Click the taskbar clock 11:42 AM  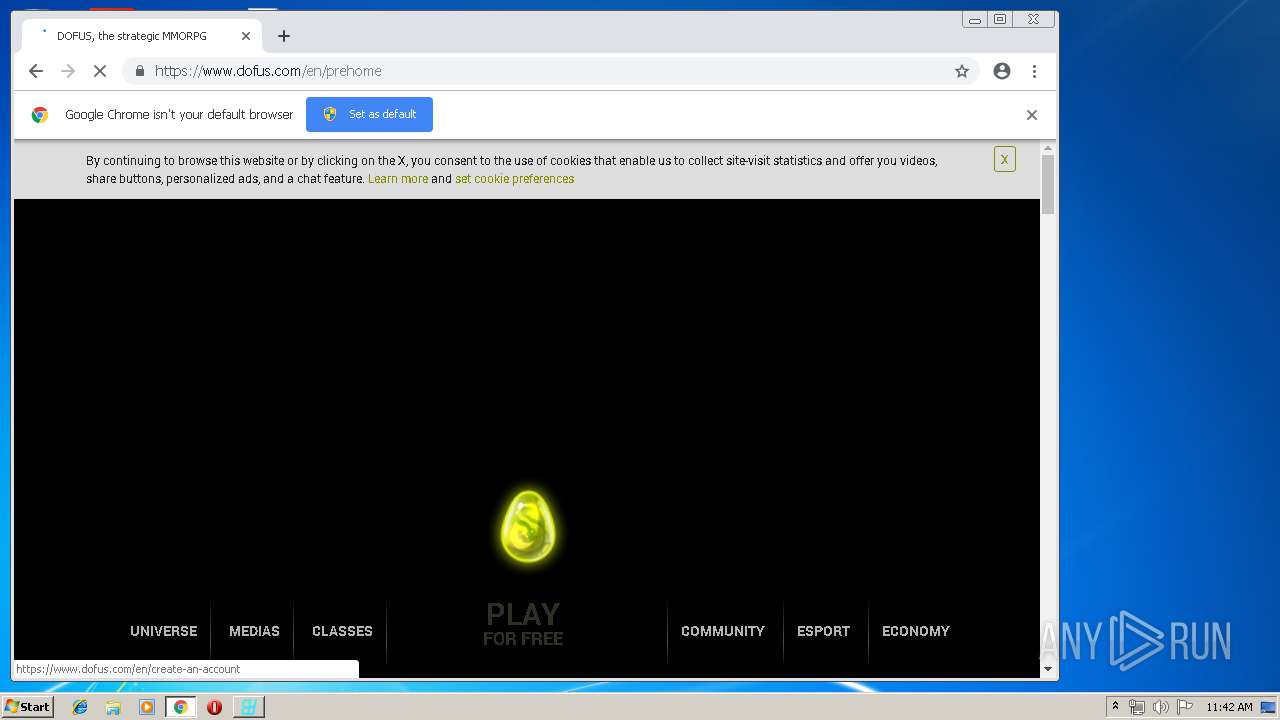tap(1229, 707)
